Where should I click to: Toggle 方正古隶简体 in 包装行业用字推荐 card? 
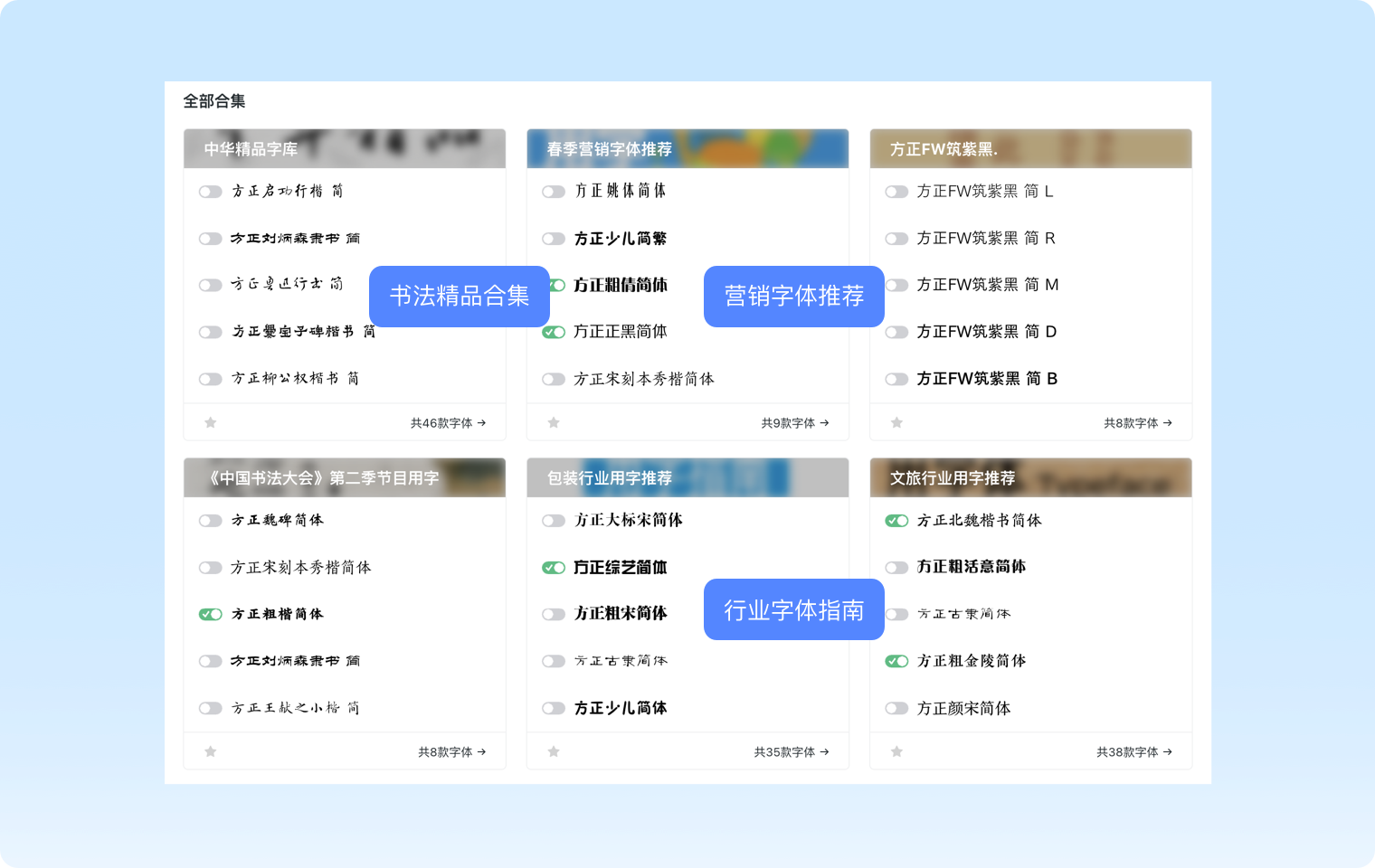554,661
